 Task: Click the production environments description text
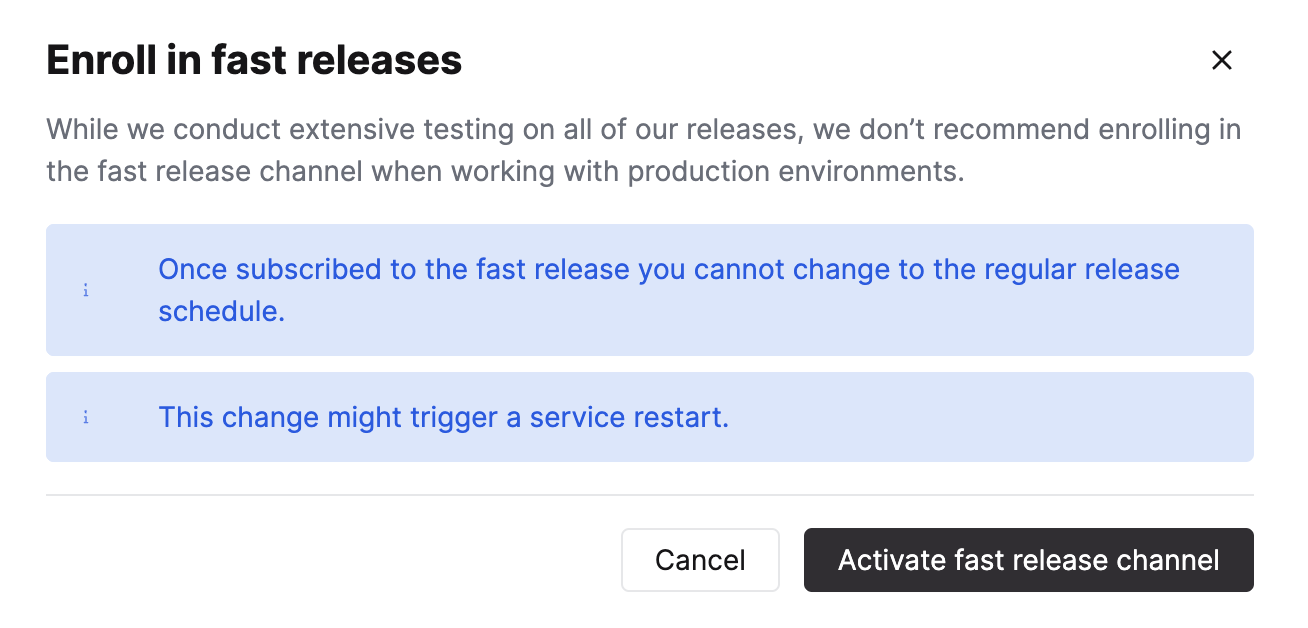(643, 150)
